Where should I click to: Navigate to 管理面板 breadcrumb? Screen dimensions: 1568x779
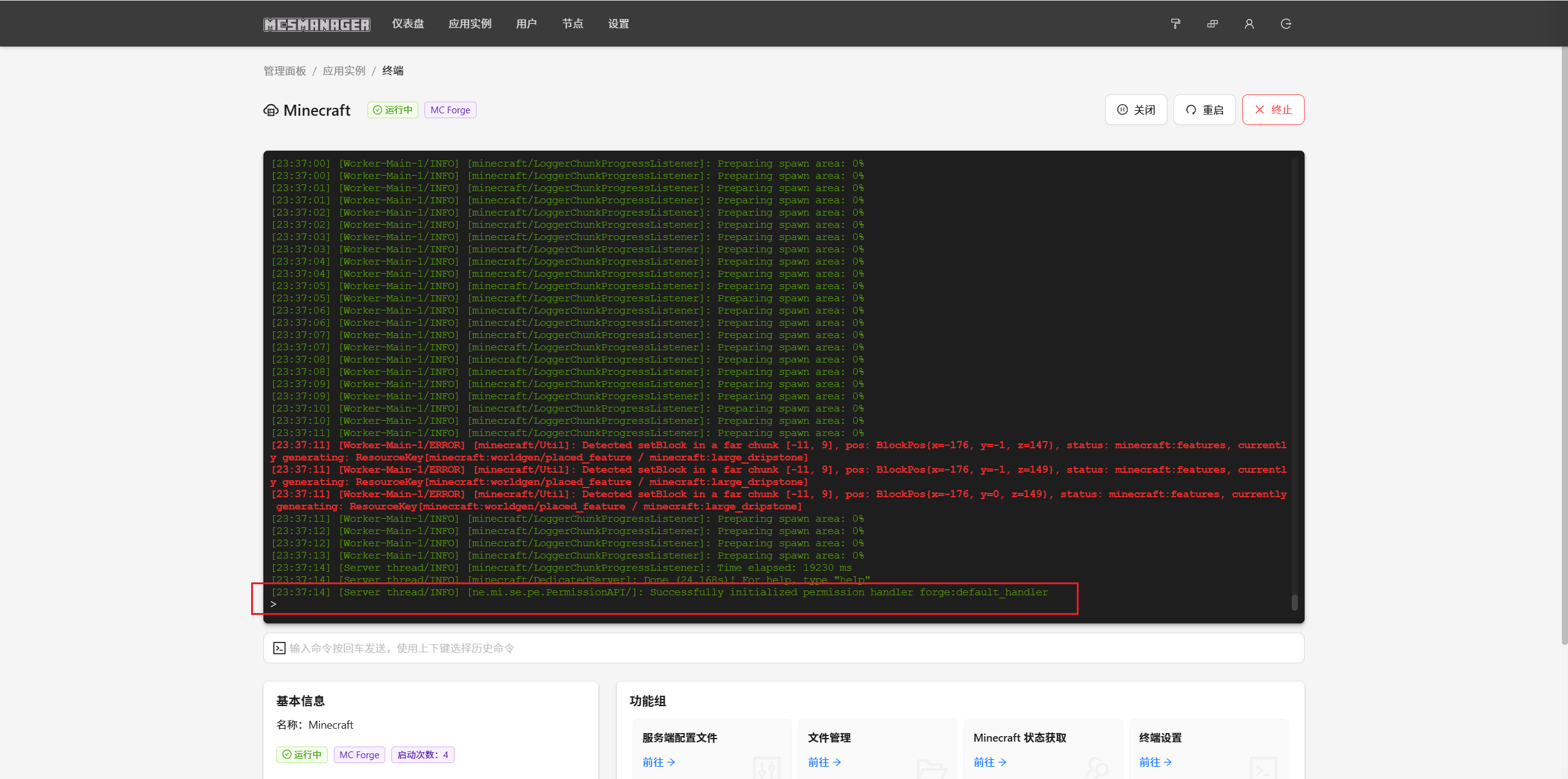point(285,71)
